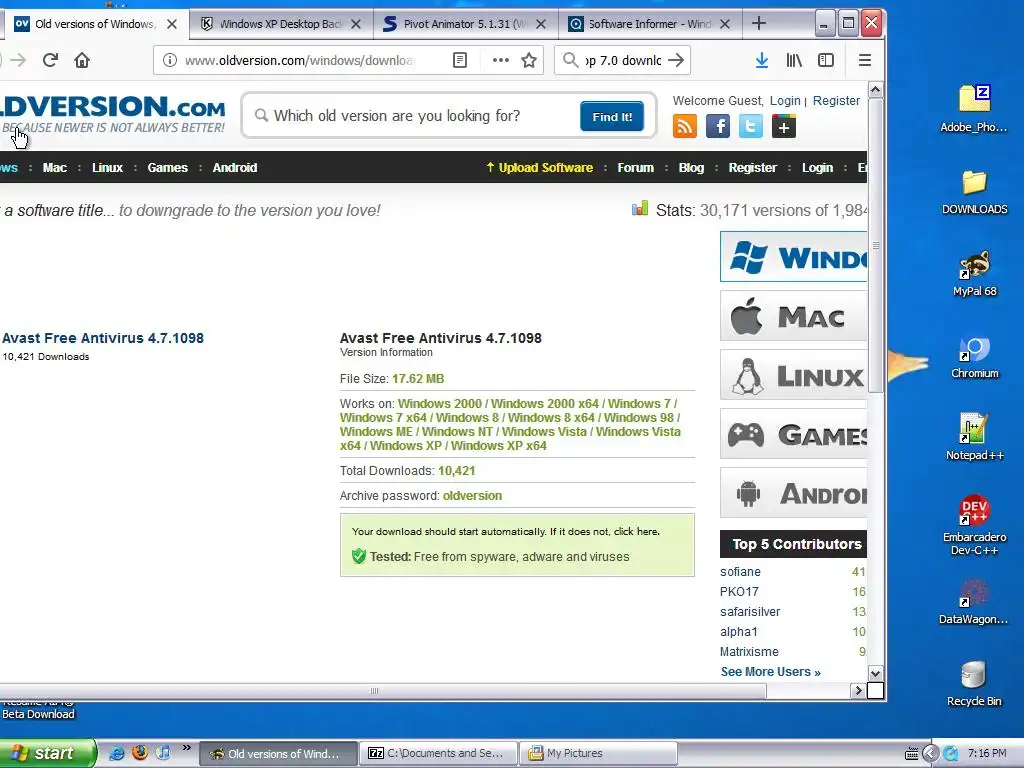Switch to the Old versions of Windows tab
The height and width of the screenshot is (768, 1024).
[x=95, y=24]
